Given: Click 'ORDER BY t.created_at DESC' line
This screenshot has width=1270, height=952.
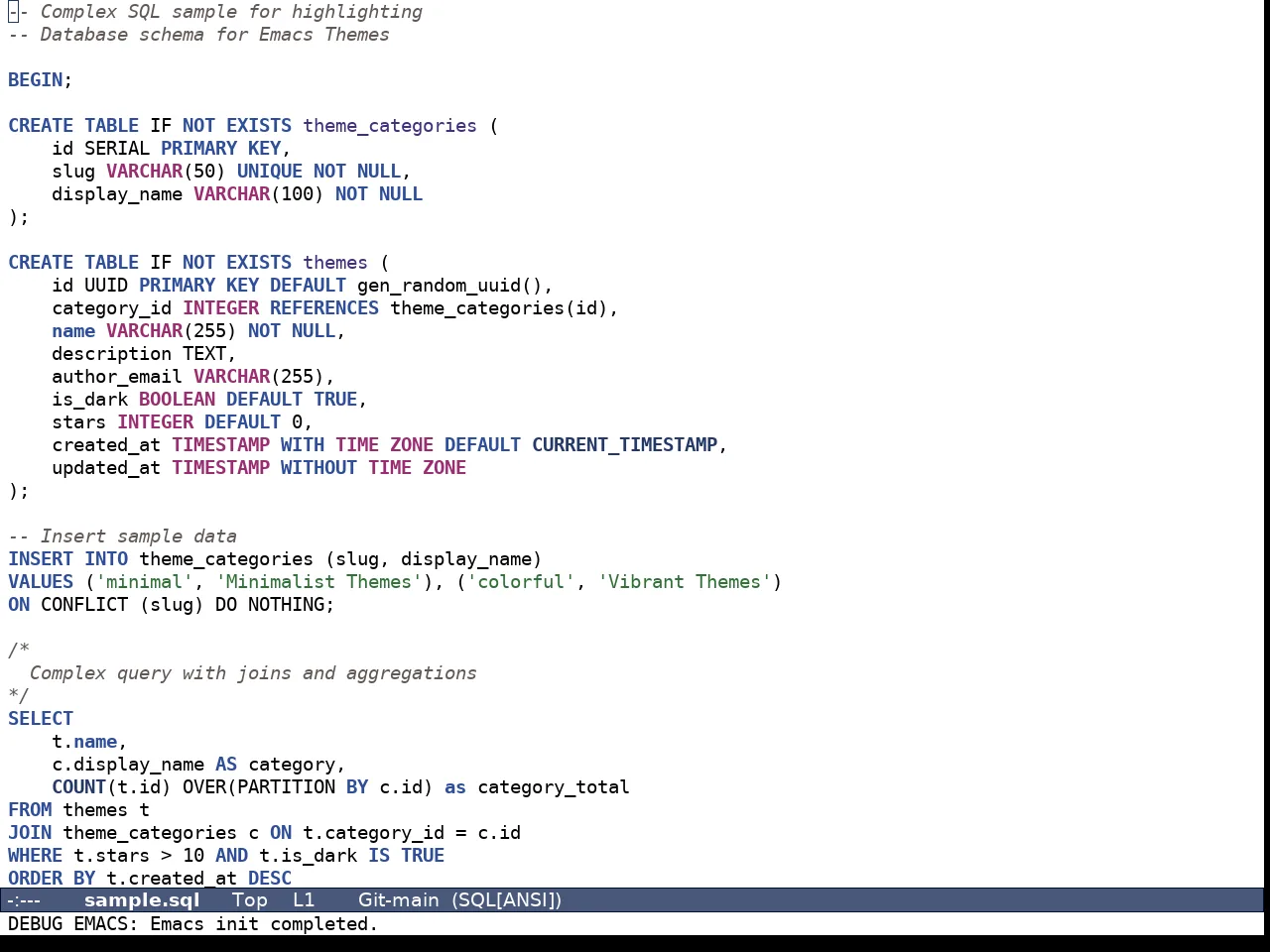Looking at the screenshot, I should 150,879.
